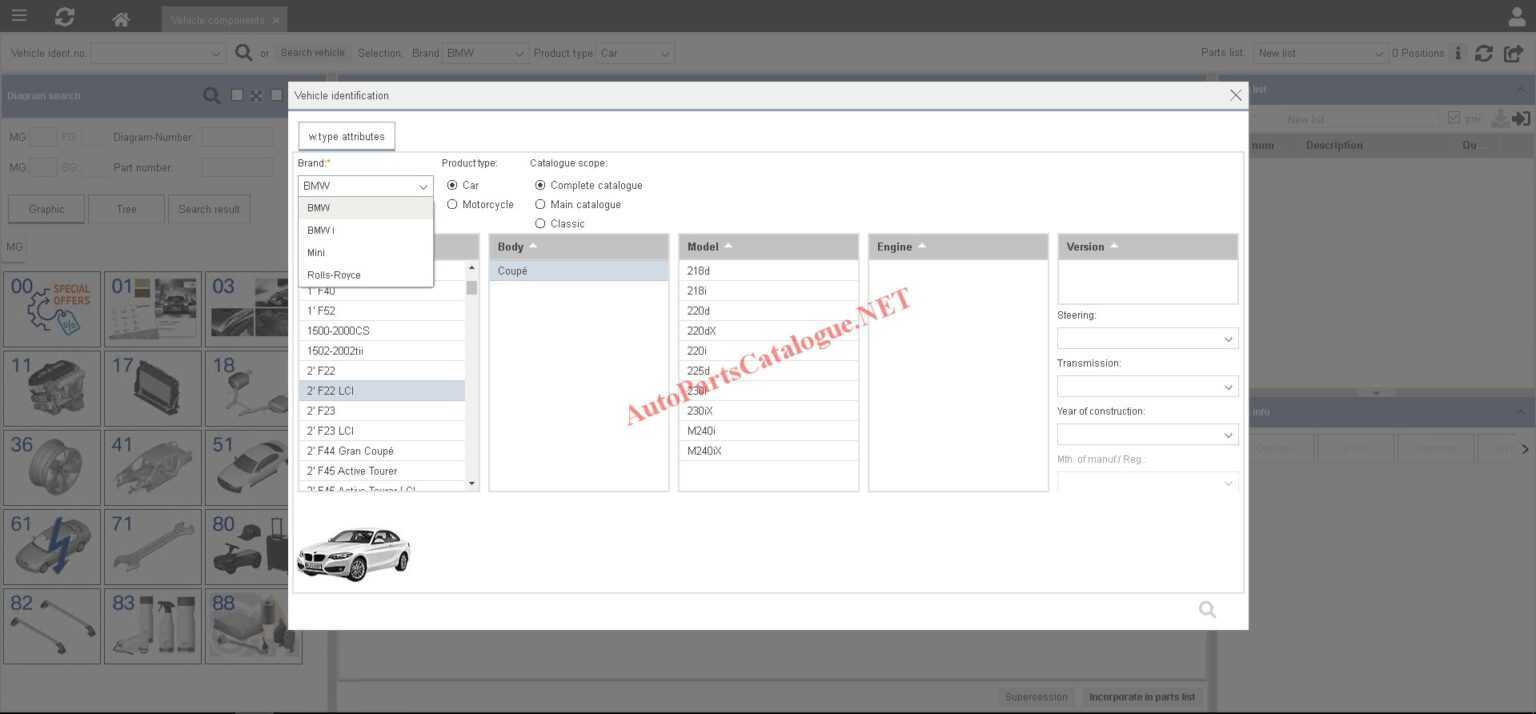Pick the 2' F44 Gran Coupé series

pos(350,451)
